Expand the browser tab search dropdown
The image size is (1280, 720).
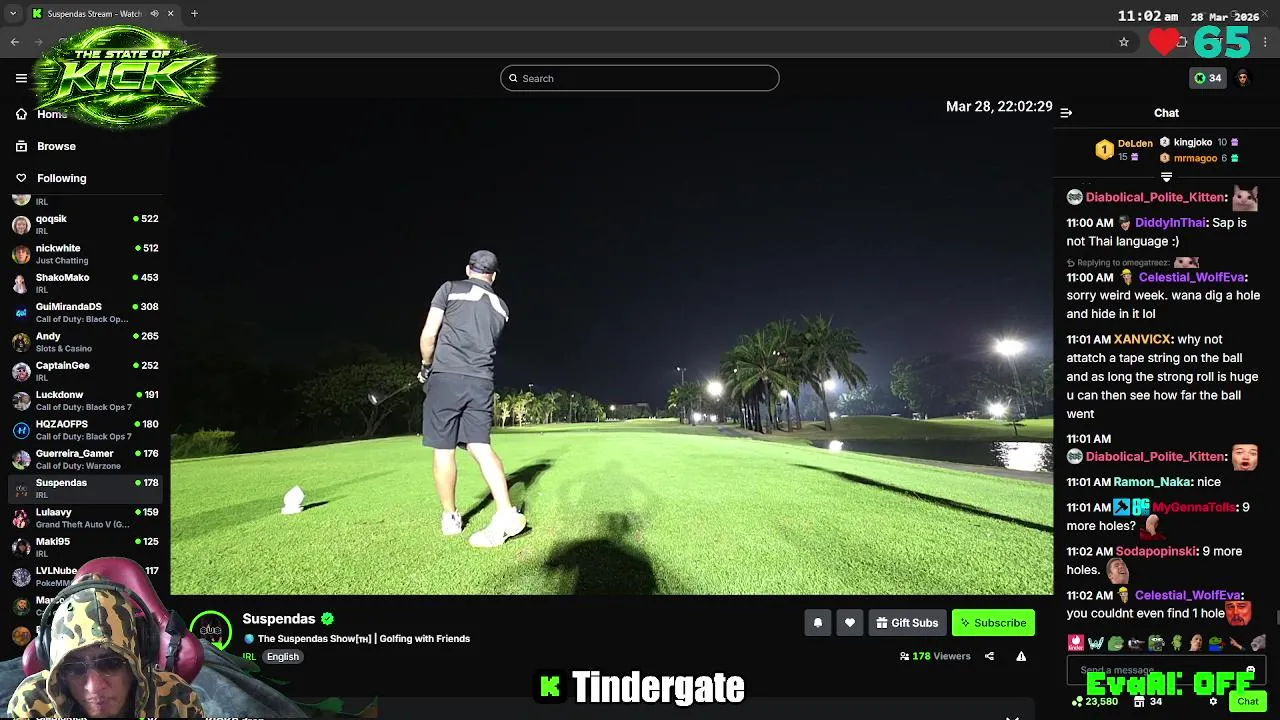click(x=13, y=14)
